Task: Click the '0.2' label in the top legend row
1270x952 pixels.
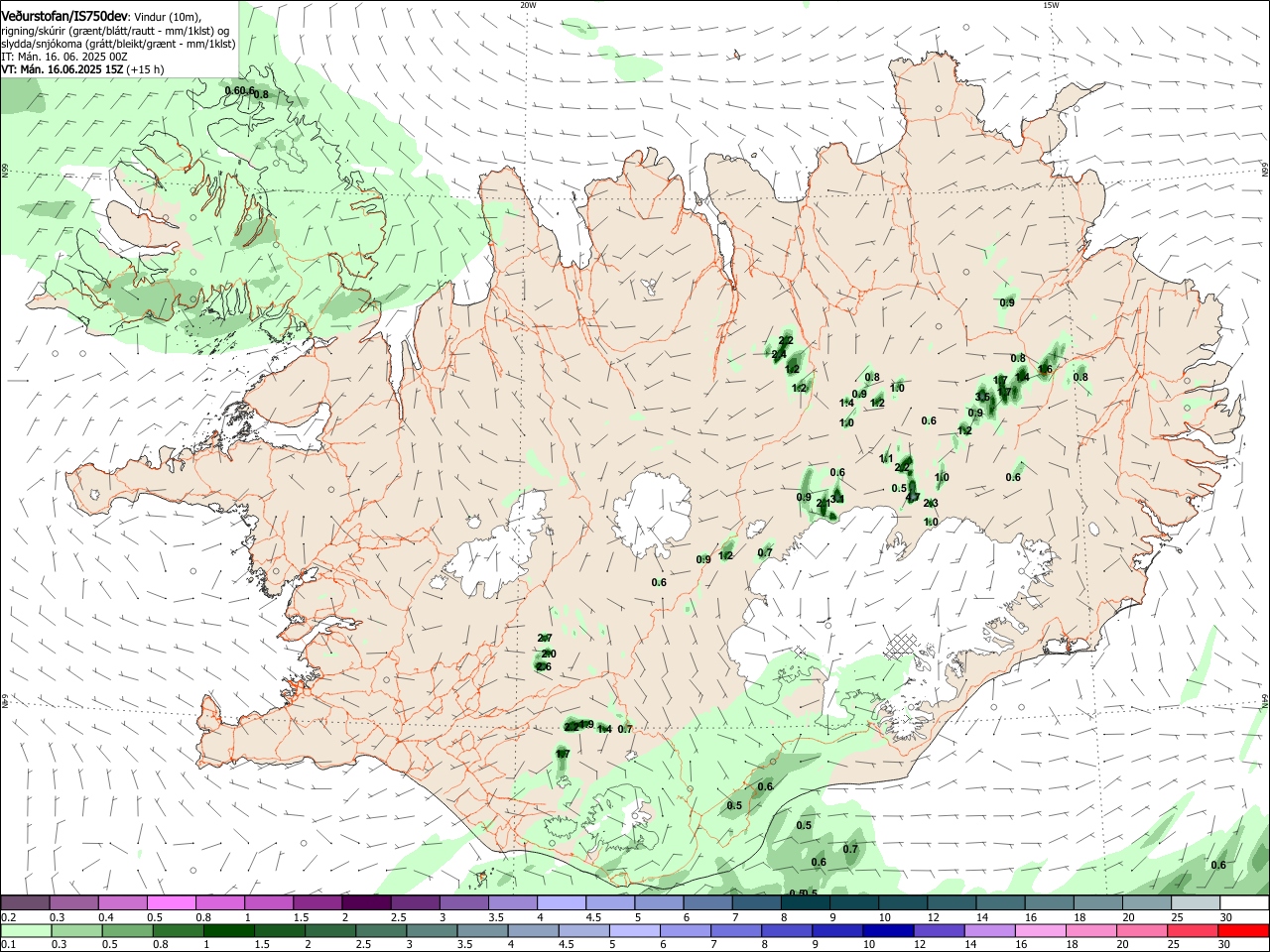Action: point(8,917)
